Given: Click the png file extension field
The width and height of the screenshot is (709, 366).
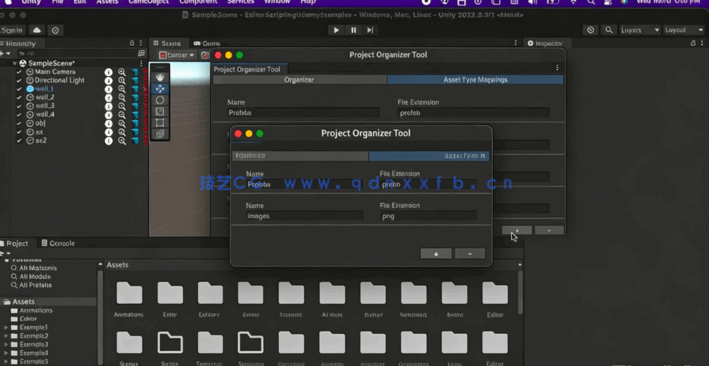Looking at the screenshot, I should [x=428, y=216].
